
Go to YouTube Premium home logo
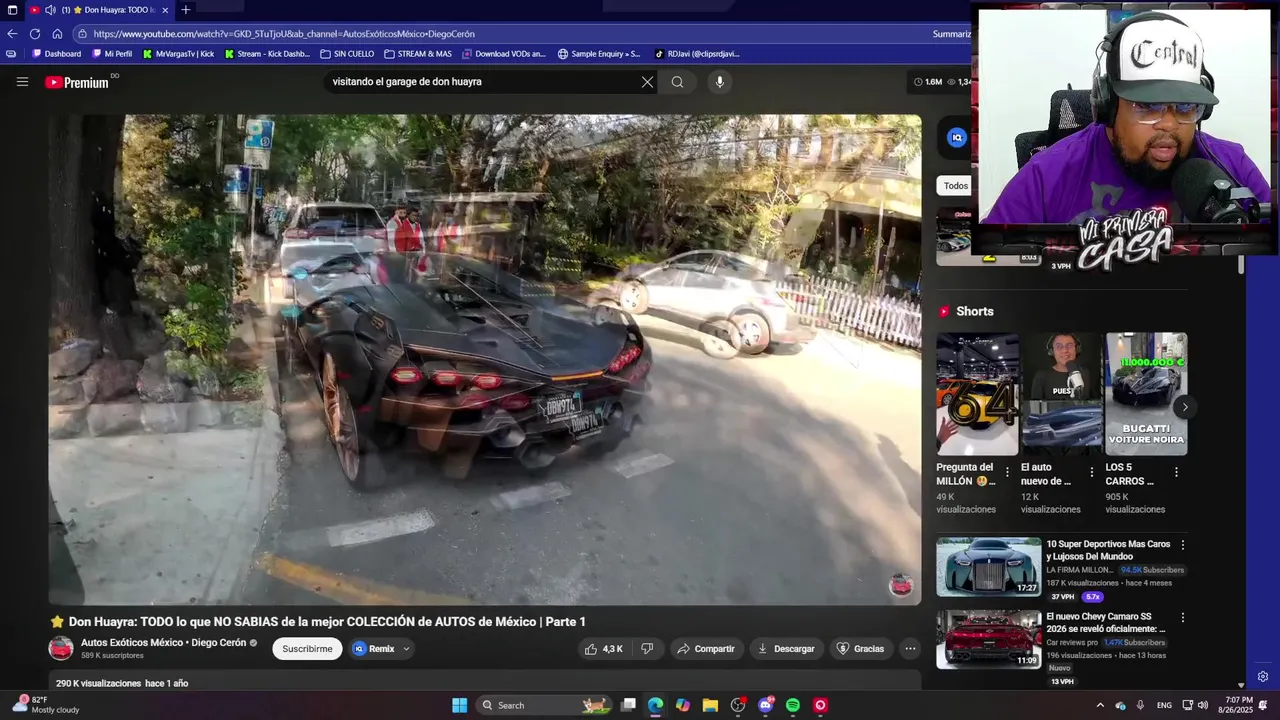tap(77, 82)
